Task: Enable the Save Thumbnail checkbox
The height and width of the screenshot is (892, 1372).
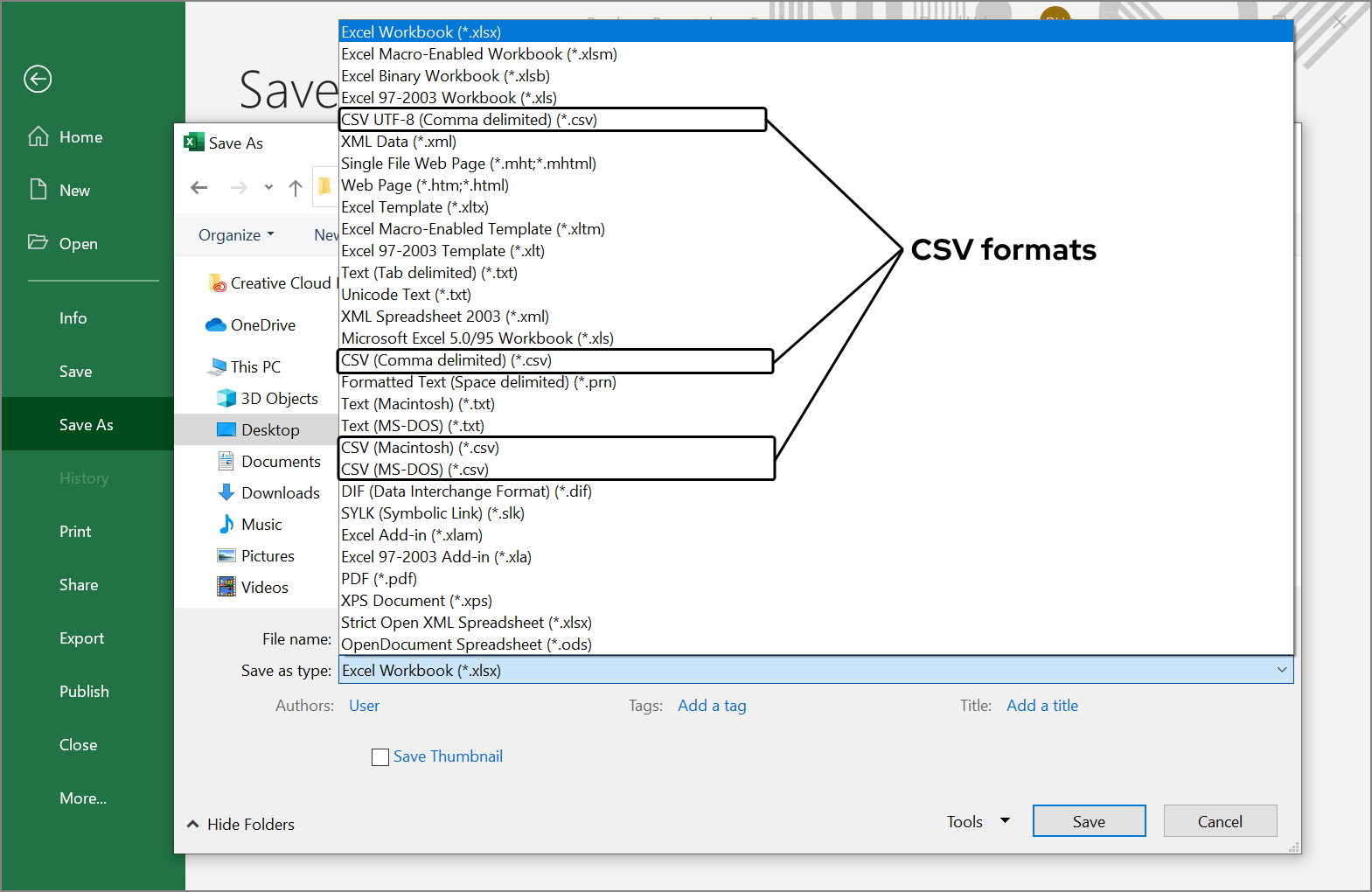Action: (380, 757)
